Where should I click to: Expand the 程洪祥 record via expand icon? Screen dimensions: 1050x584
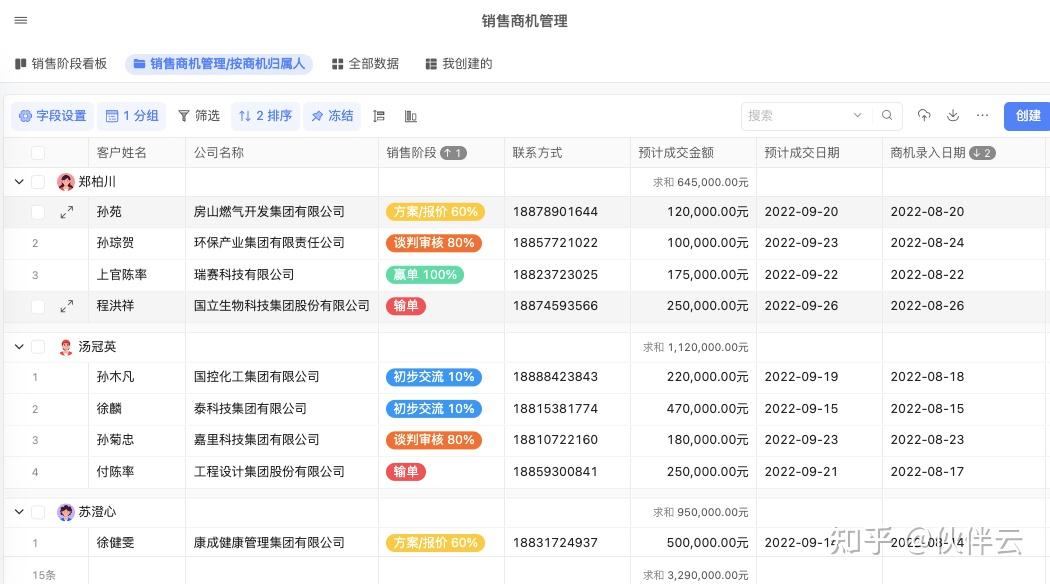[x=66, y=306]
